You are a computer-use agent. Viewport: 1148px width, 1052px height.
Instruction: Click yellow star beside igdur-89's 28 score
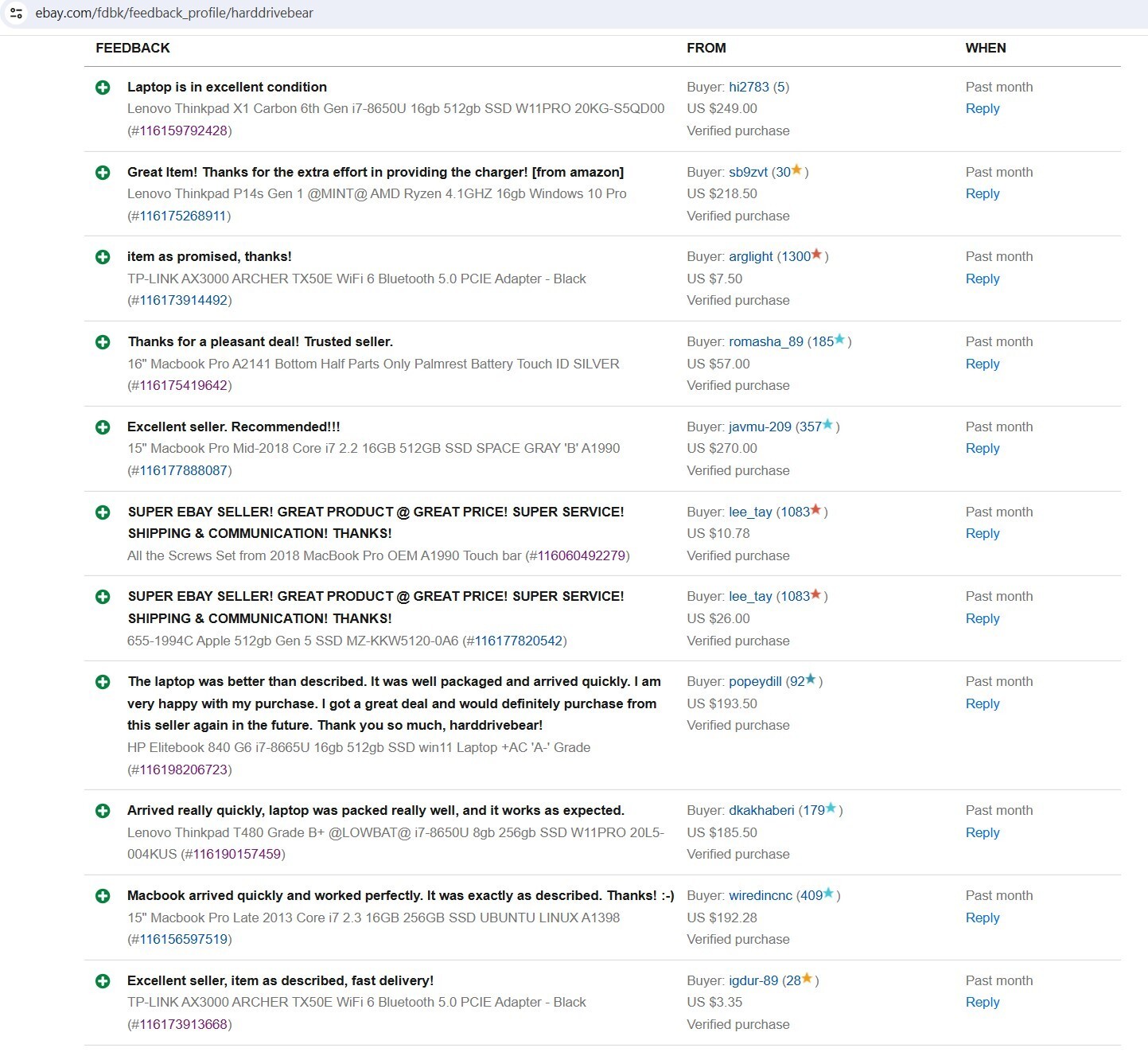coord(807,979)
